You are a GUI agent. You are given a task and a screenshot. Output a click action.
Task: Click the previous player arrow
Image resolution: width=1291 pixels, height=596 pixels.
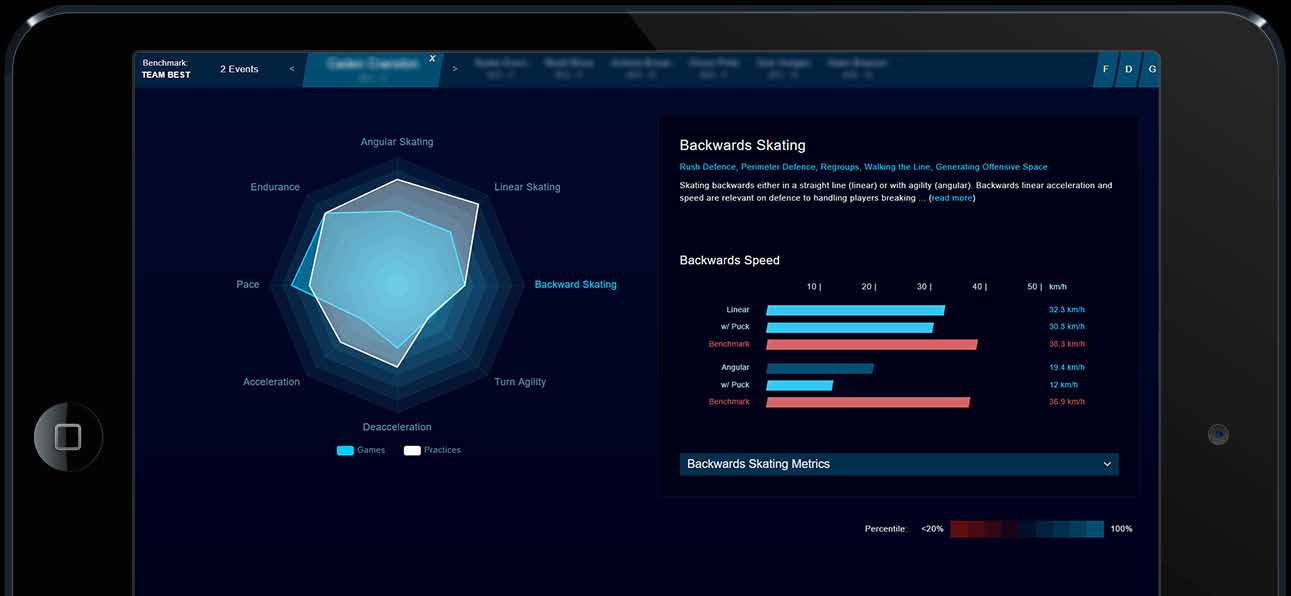(x=291, y=69)
